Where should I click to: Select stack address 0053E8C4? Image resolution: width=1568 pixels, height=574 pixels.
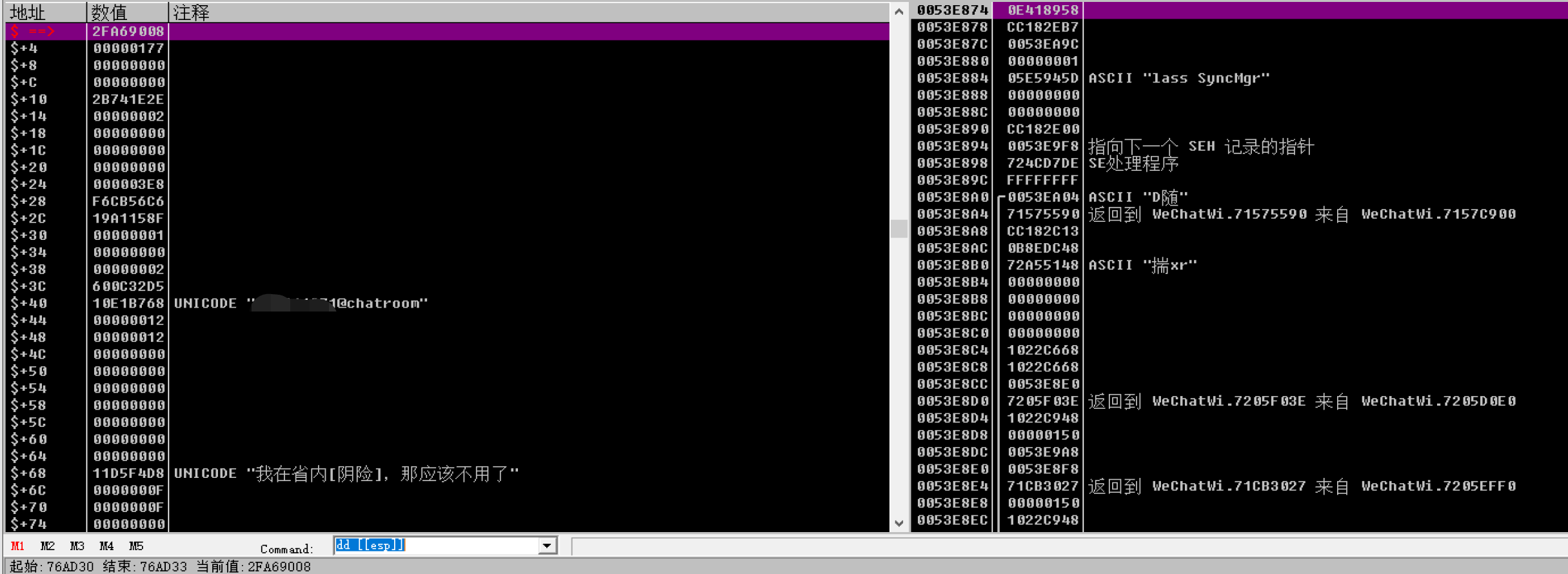[x=952, y=350]
